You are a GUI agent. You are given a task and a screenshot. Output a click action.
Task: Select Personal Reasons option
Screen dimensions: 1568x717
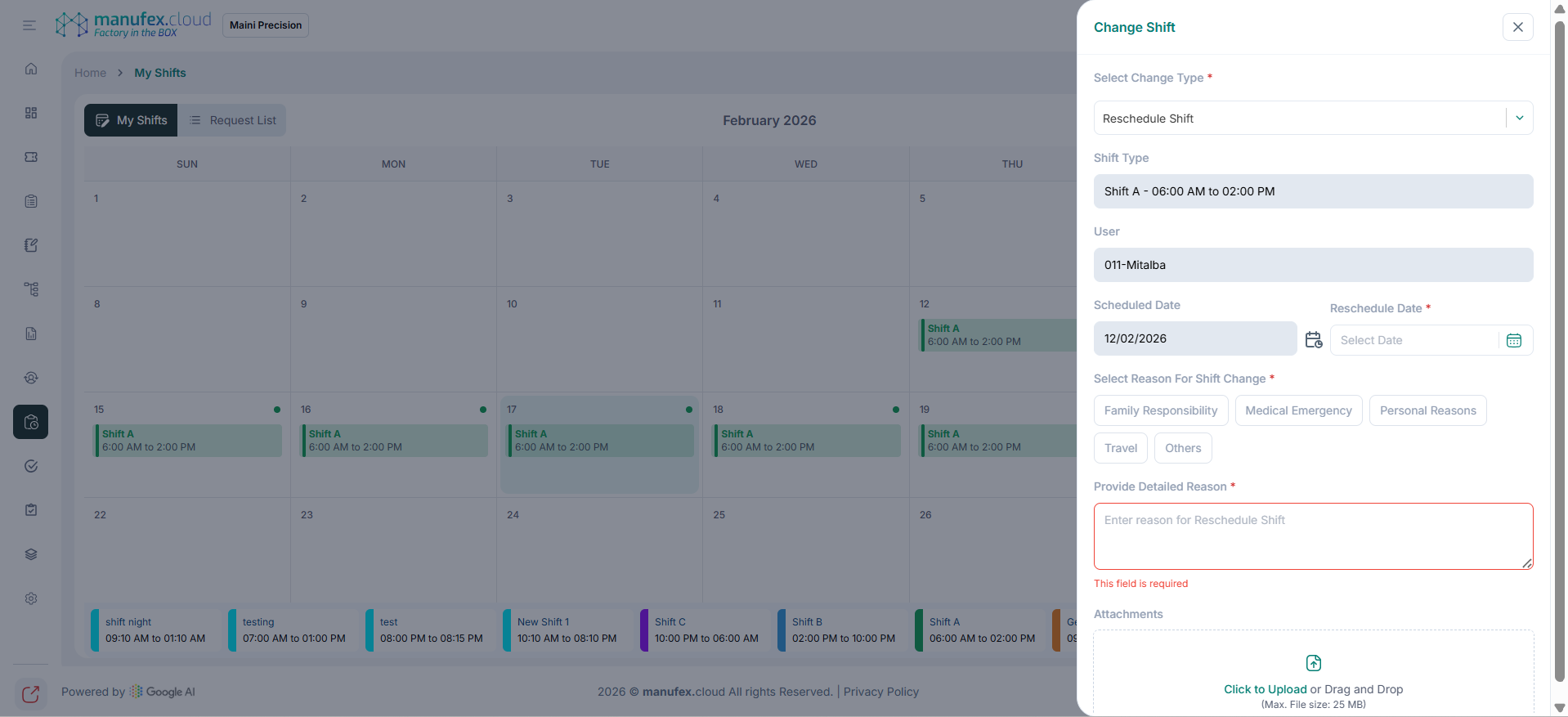click(x=1428, y=410)
